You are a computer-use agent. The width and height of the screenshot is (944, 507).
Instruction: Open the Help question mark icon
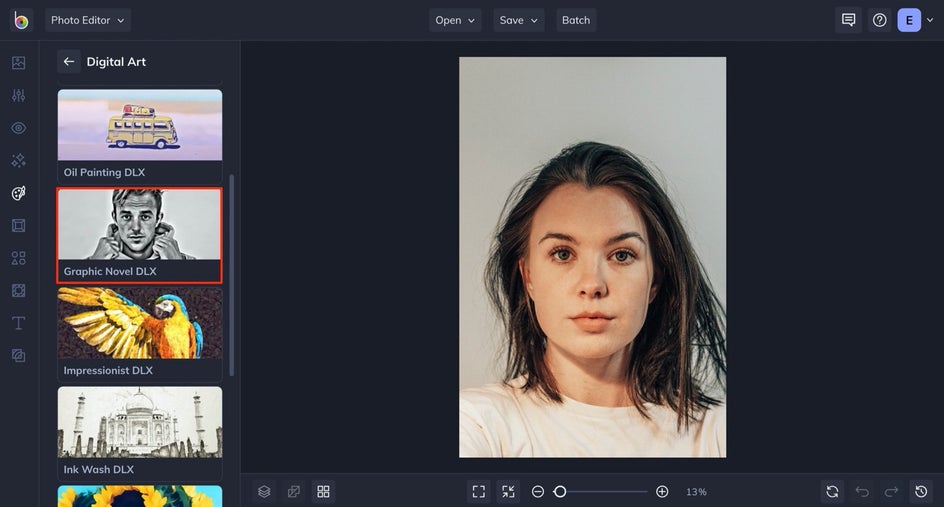(x=880, y=20)
